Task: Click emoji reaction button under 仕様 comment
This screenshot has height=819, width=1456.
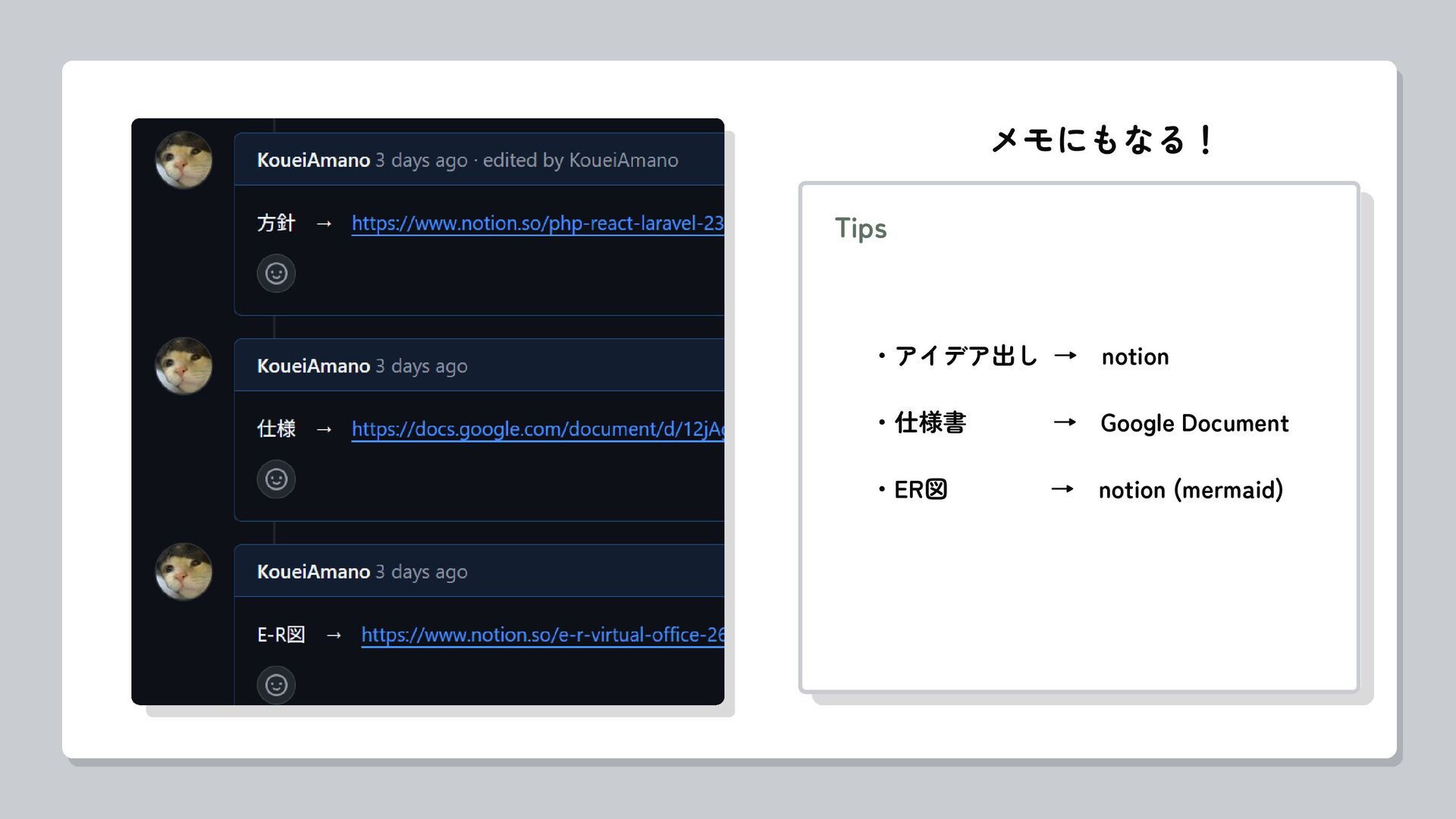Action: (x=276, y=479)
